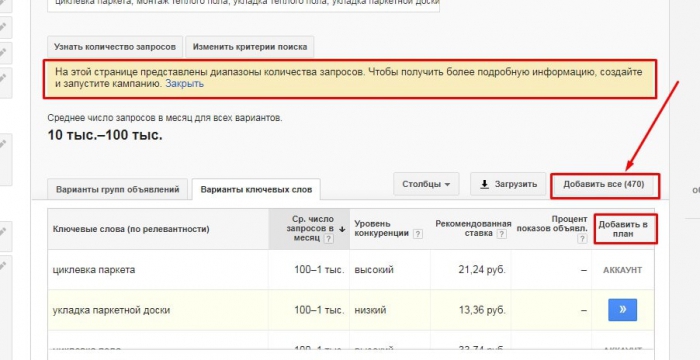This screenshot has width=700, height=360.
Task: Switch to the 'Варианты групп объявлений' tab
Action: [x=117, y=189]
